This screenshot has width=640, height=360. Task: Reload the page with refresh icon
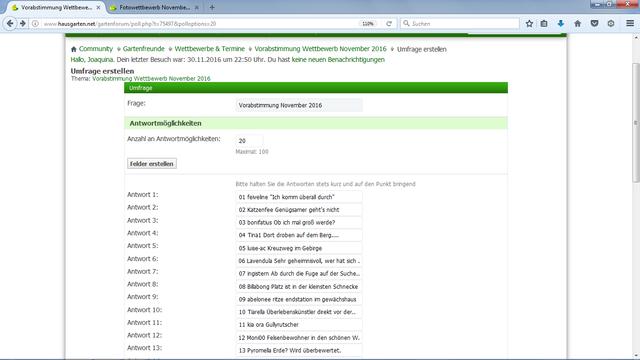[x=389, y=24]
